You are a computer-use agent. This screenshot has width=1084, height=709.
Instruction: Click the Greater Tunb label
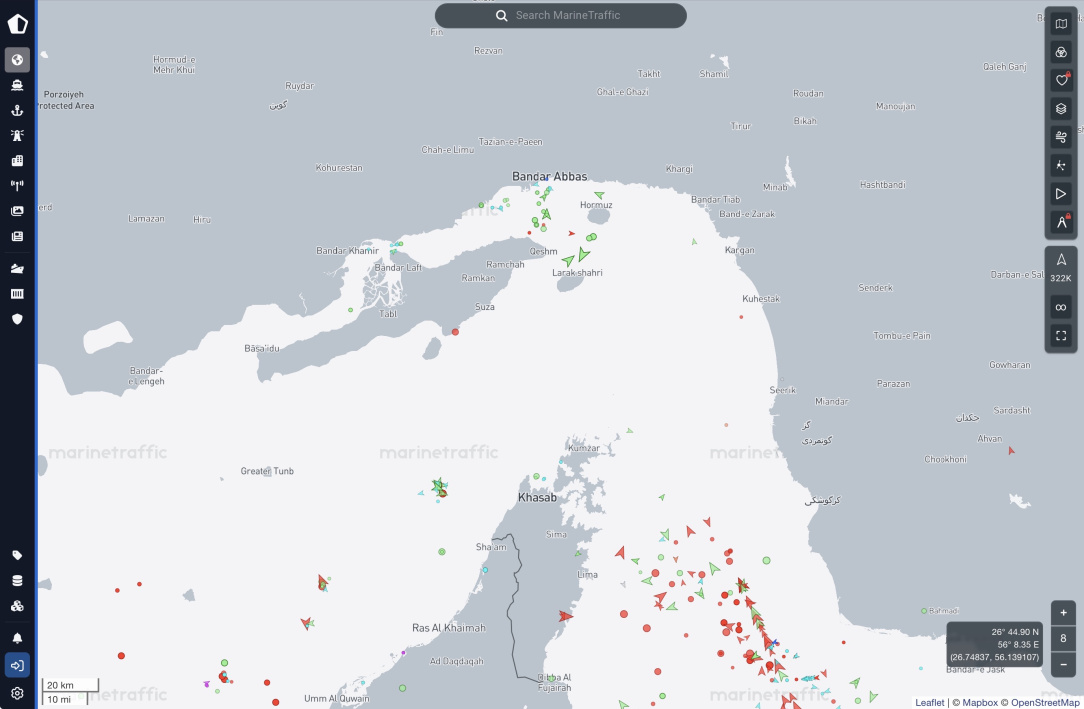point(267,471)
